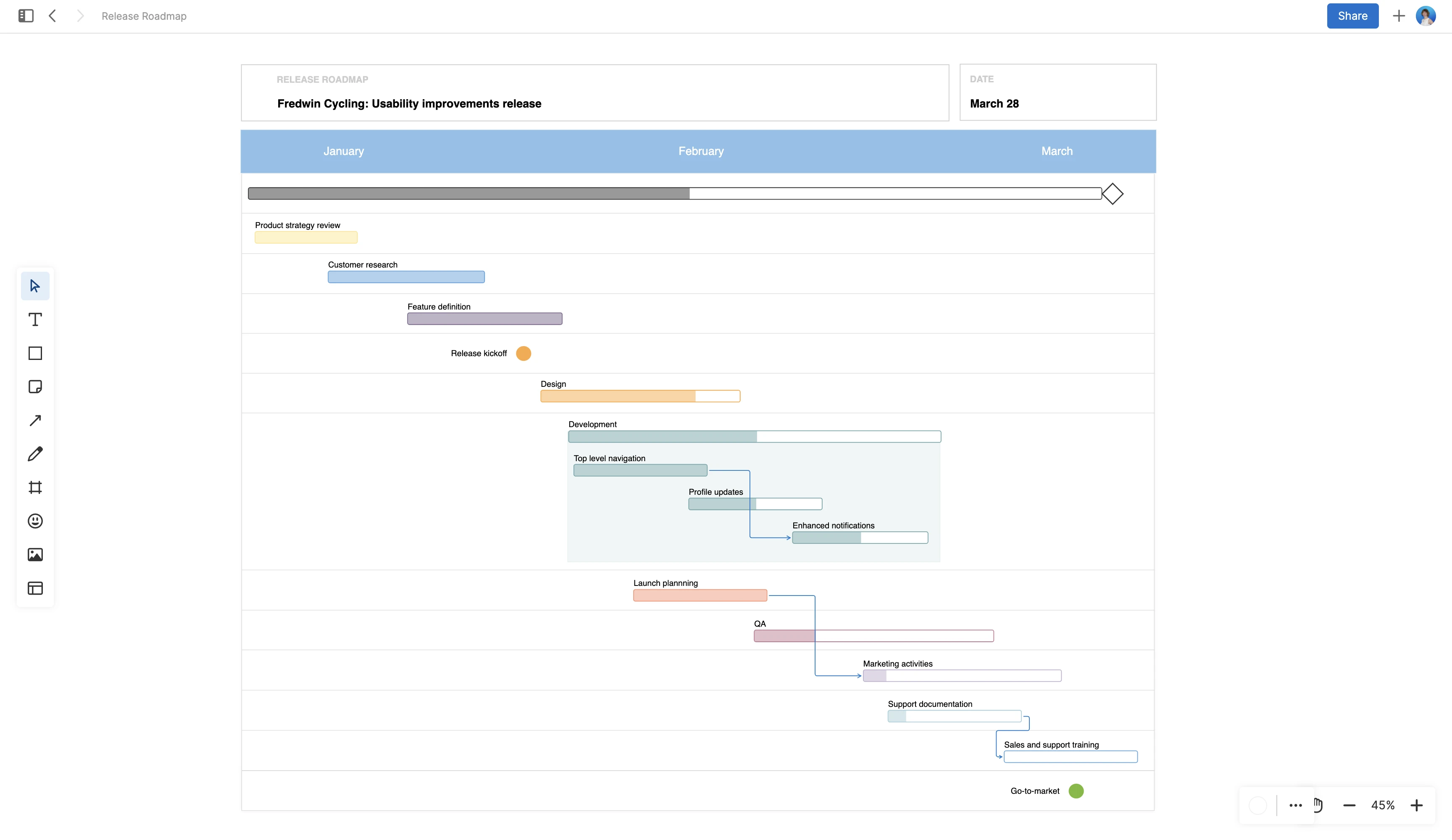Click the white circle color swatch
This screenshot has height=840, width=1452.
point(1257,806)
